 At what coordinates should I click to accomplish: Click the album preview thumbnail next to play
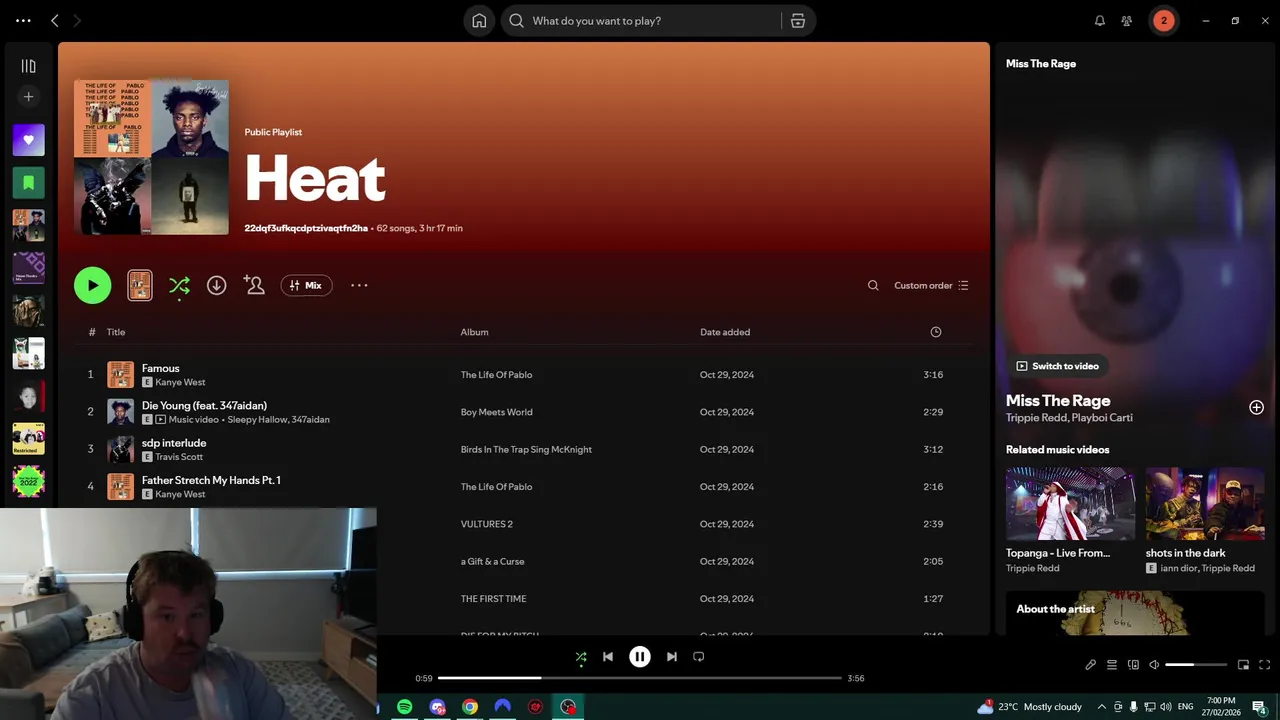140,285
